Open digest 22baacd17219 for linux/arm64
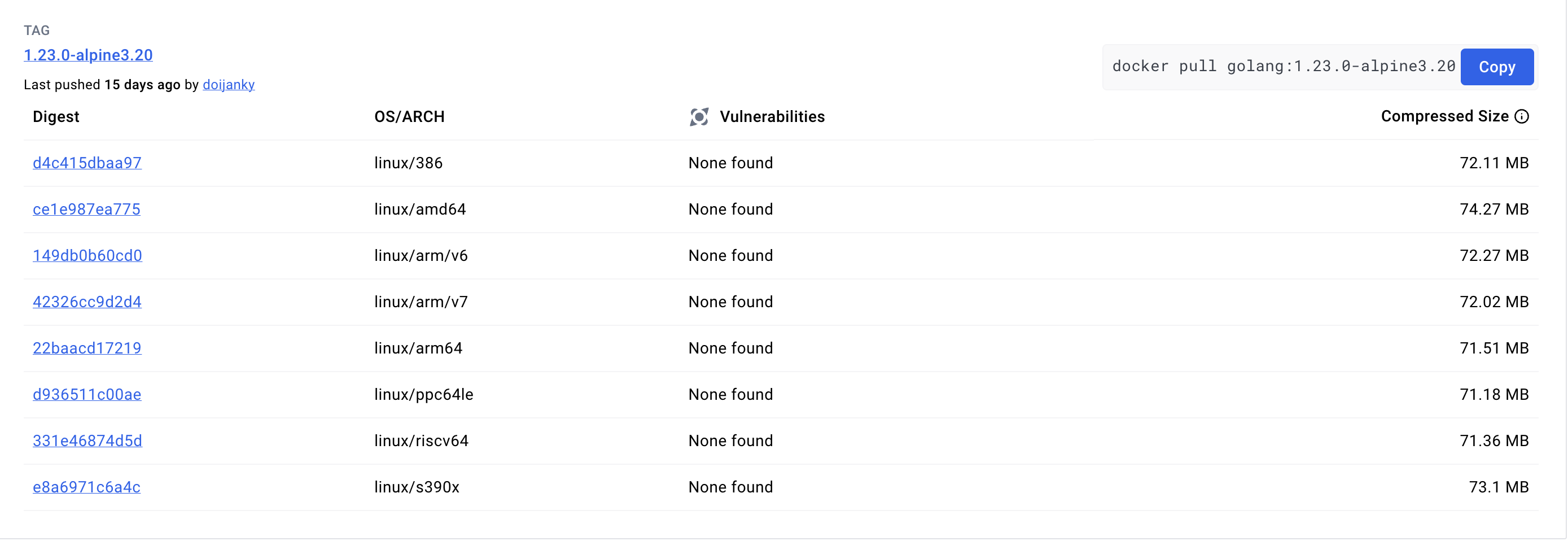 [87, 348]
